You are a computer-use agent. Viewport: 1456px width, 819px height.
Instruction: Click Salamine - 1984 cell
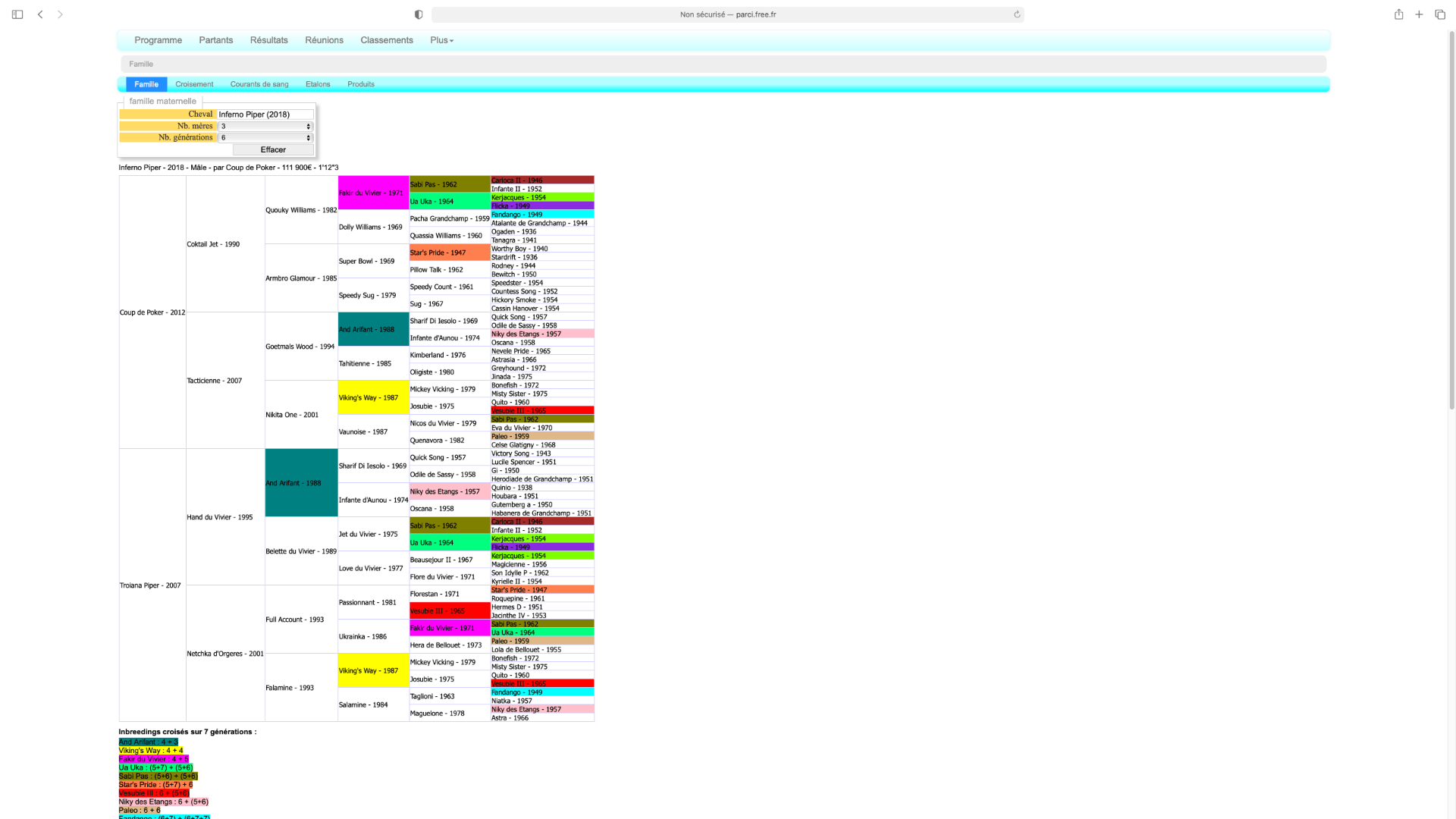(373, 704)
